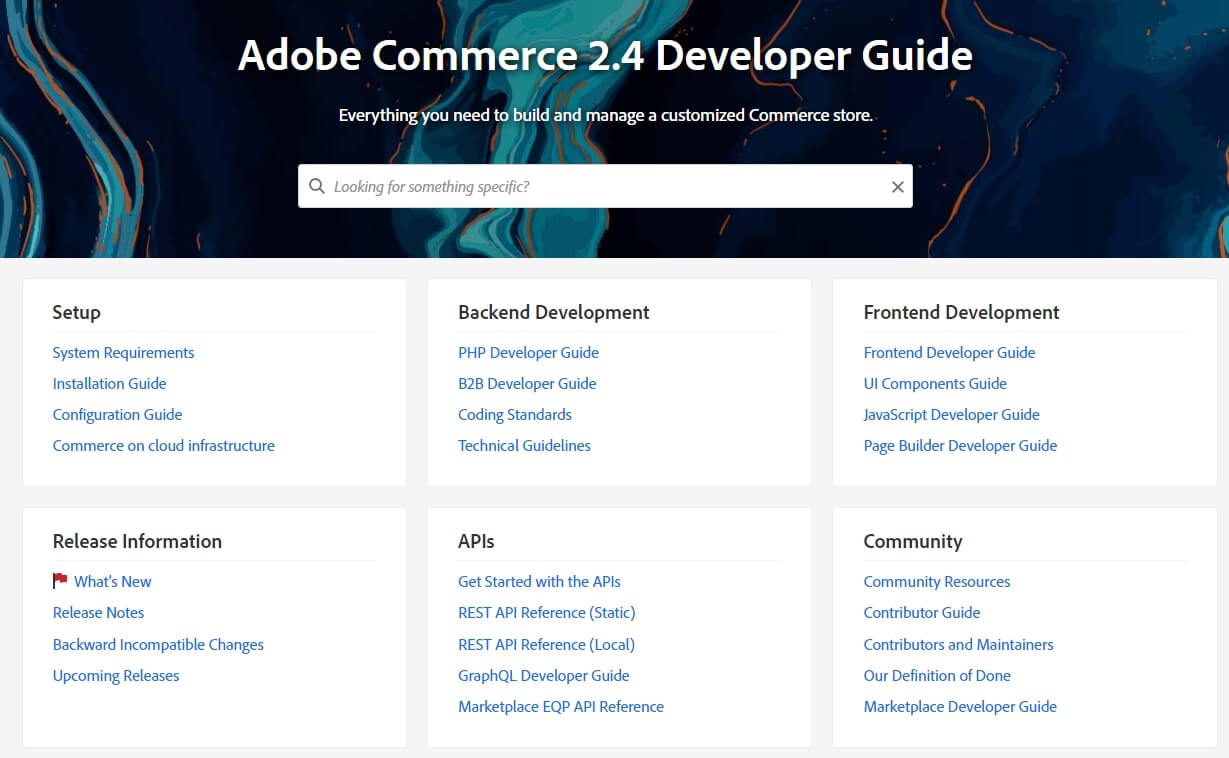Image resolution: width=1229 pixels, height=758 pixels.
Task: Go to Configuration Guide
Action: (117, 414)
